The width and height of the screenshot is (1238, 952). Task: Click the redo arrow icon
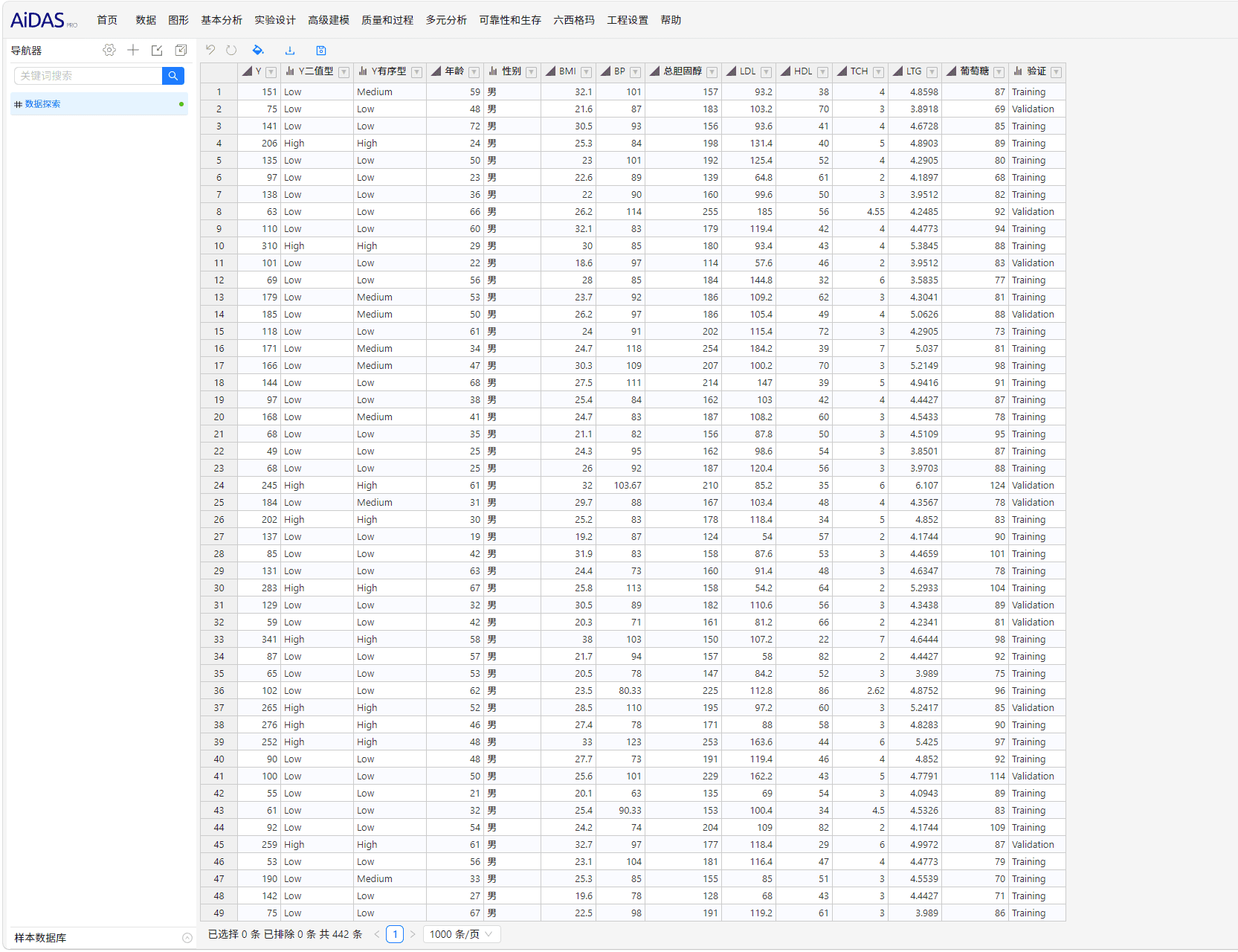231,50
